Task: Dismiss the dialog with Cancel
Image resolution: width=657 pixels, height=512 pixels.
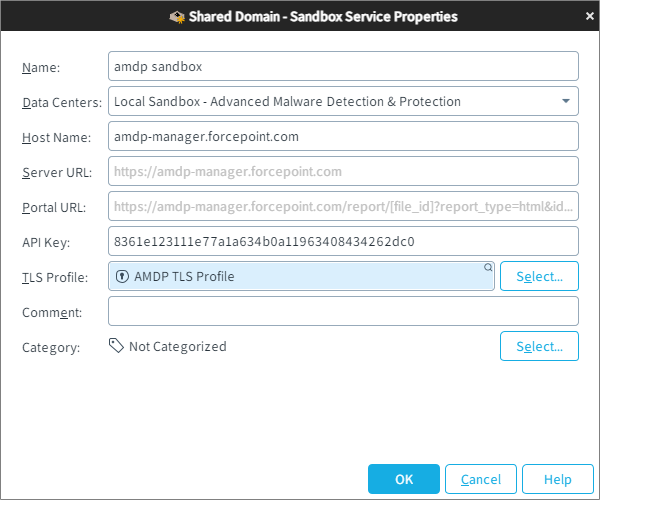Action: tap(480, 479)
